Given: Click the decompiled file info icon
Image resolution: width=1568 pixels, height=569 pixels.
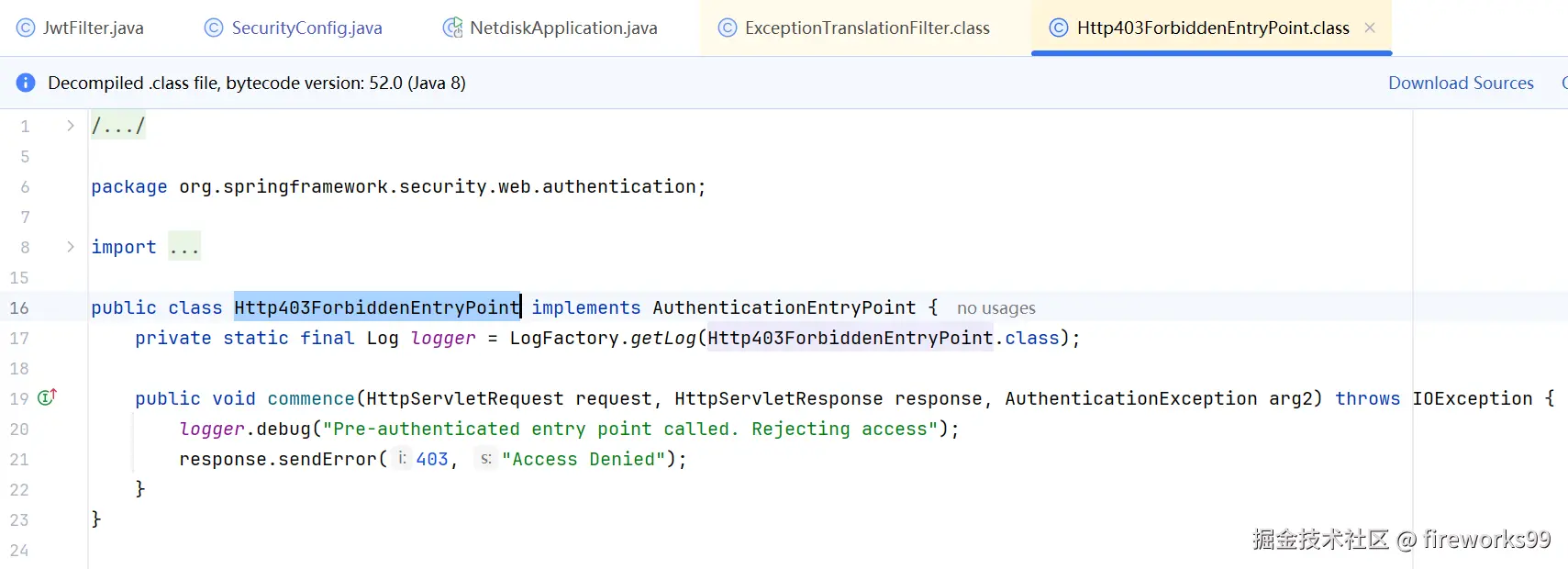Looking at the screenshot, I should 26,83.
